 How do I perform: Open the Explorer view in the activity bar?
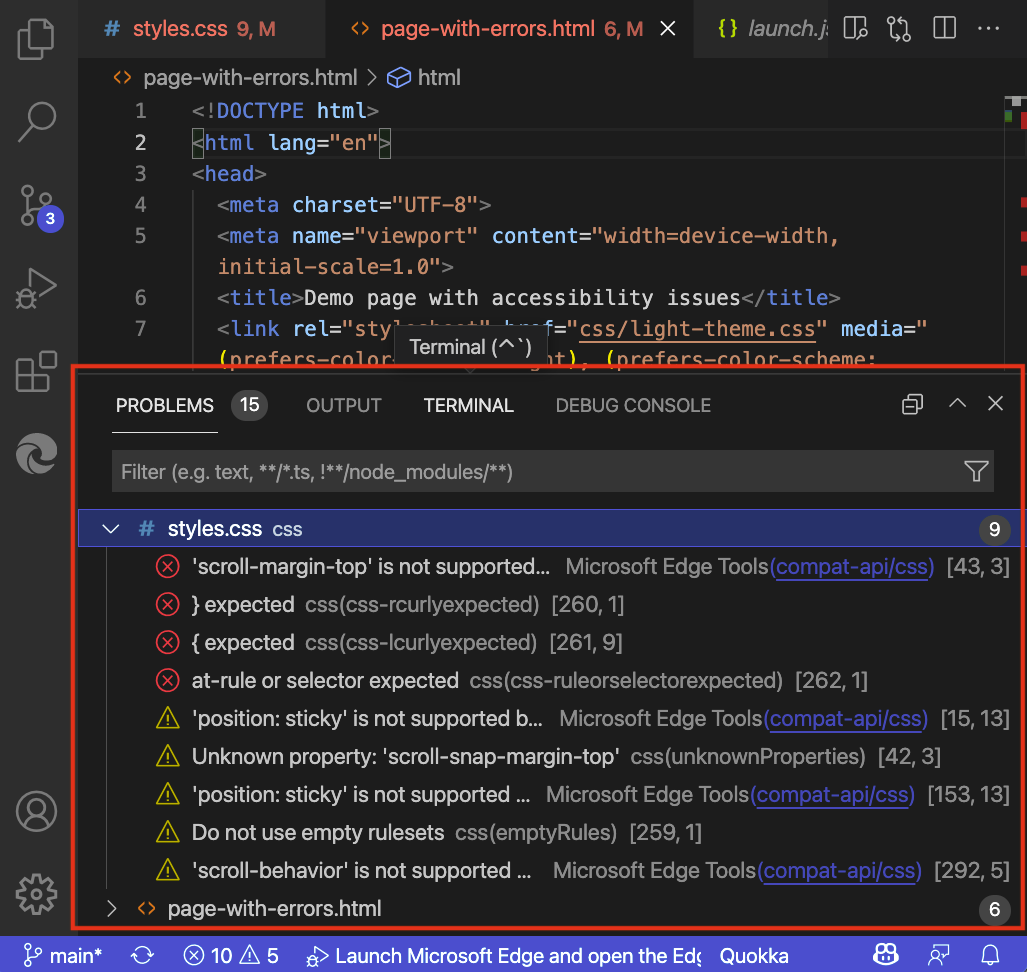36,37
